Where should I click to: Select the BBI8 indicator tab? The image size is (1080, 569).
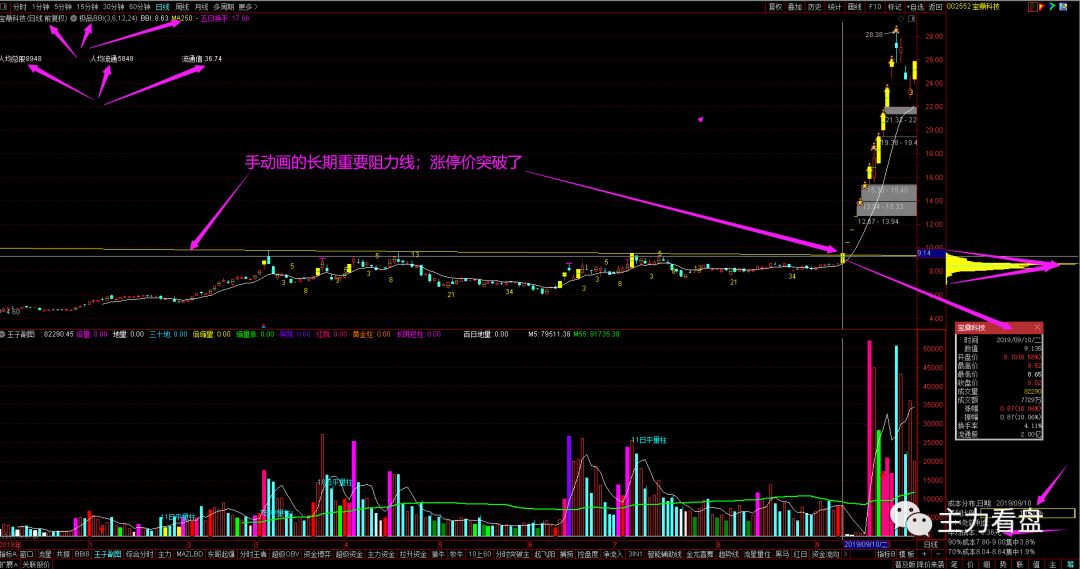tap(82, 555)
